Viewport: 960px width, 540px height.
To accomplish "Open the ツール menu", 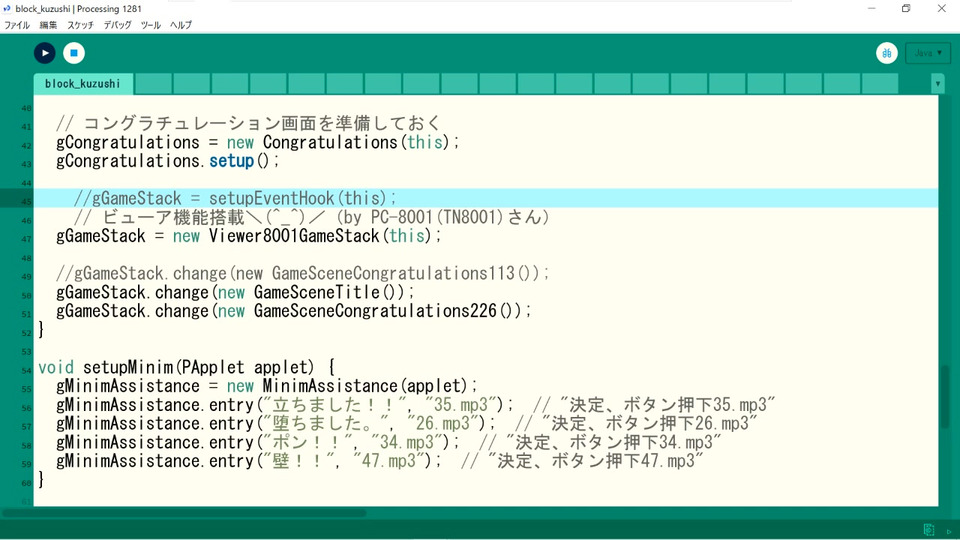I will (151, 25).
